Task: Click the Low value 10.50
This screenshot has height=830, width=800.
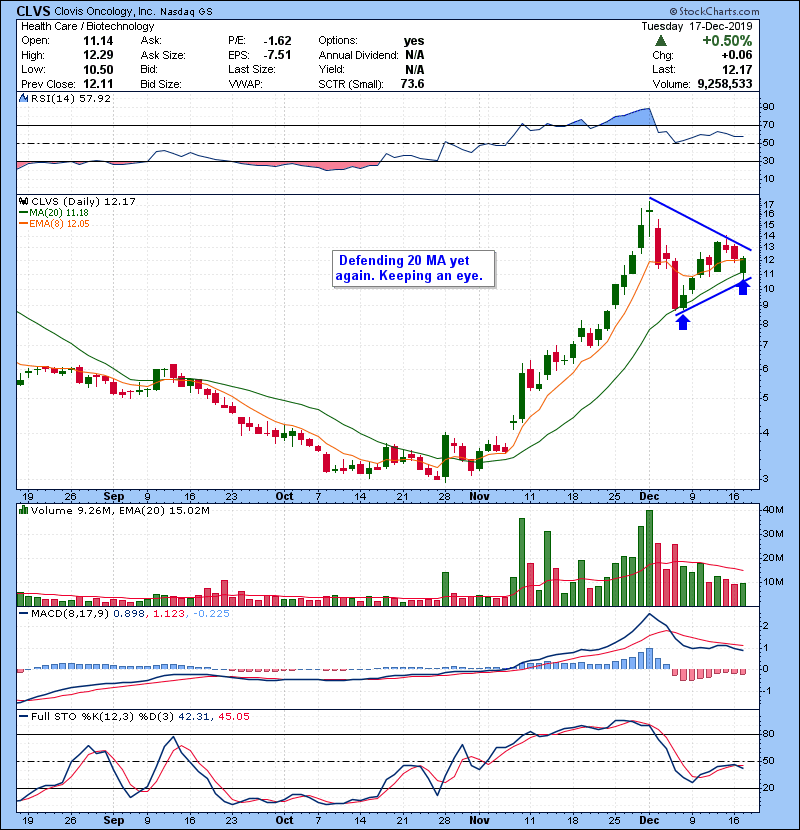Action: click(x=98, y=69)
